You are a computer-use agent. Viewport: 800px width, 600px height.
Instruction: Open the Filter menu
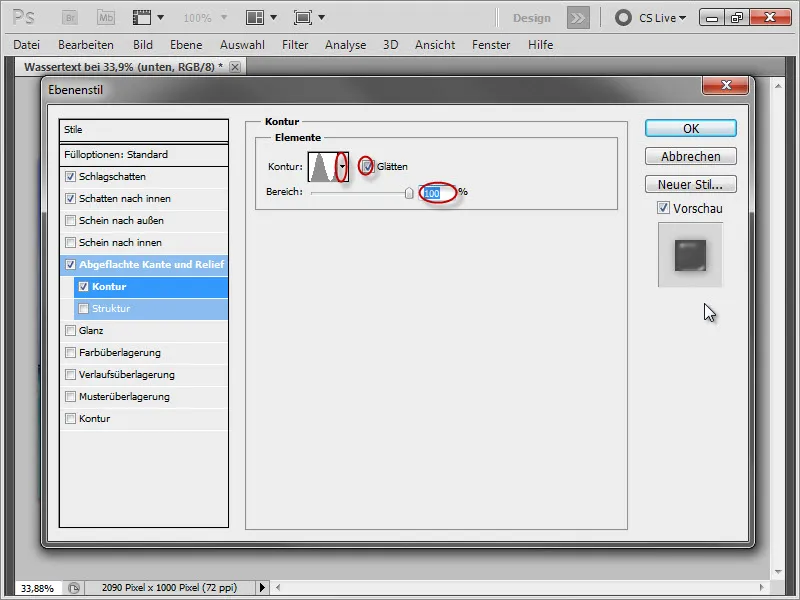pos(295,45)
